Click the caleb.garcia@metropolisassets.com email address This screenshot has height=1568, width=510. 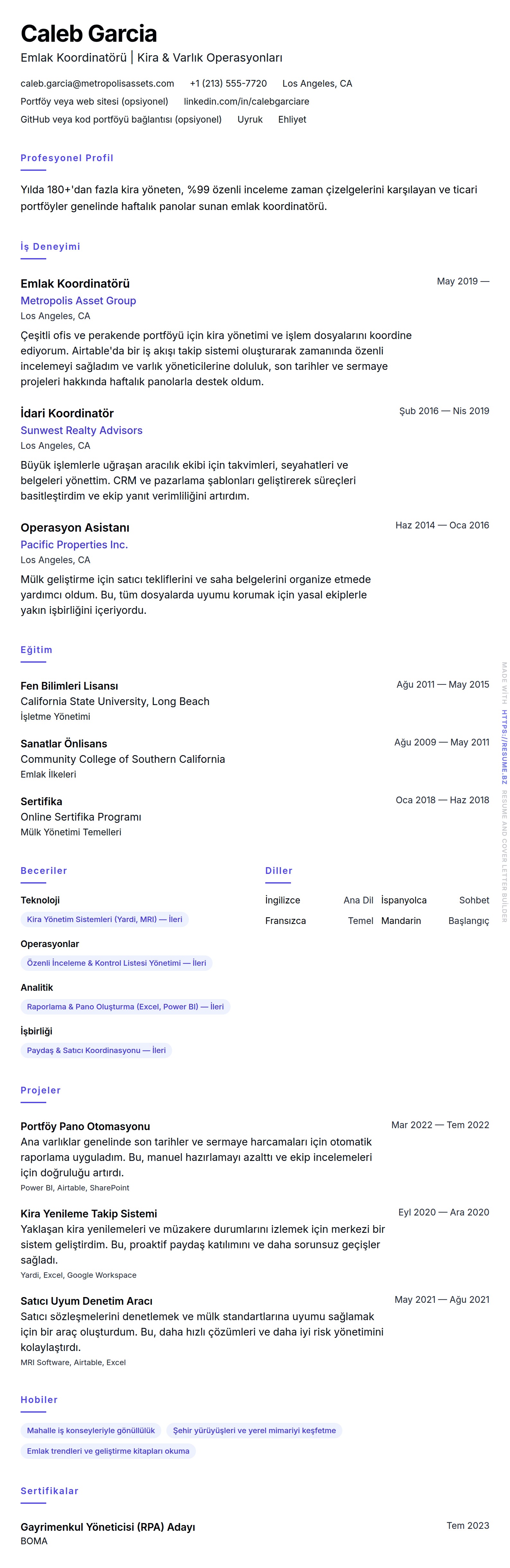97,83
